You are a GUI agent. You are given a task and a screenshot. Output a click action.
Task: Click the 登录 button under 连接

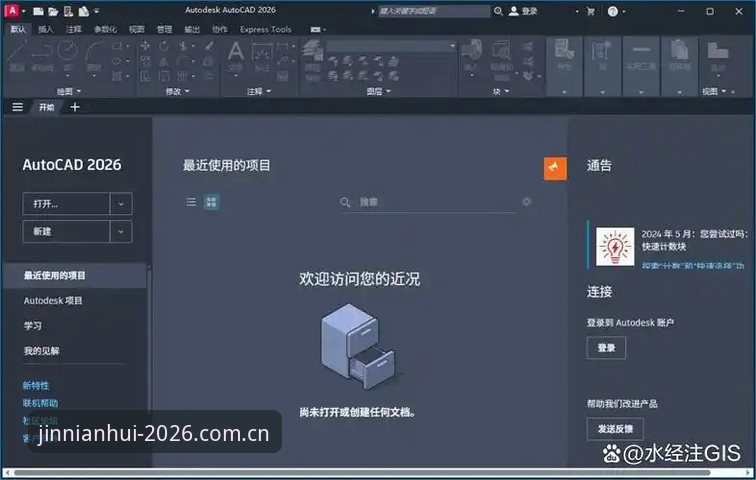(606, 348)
